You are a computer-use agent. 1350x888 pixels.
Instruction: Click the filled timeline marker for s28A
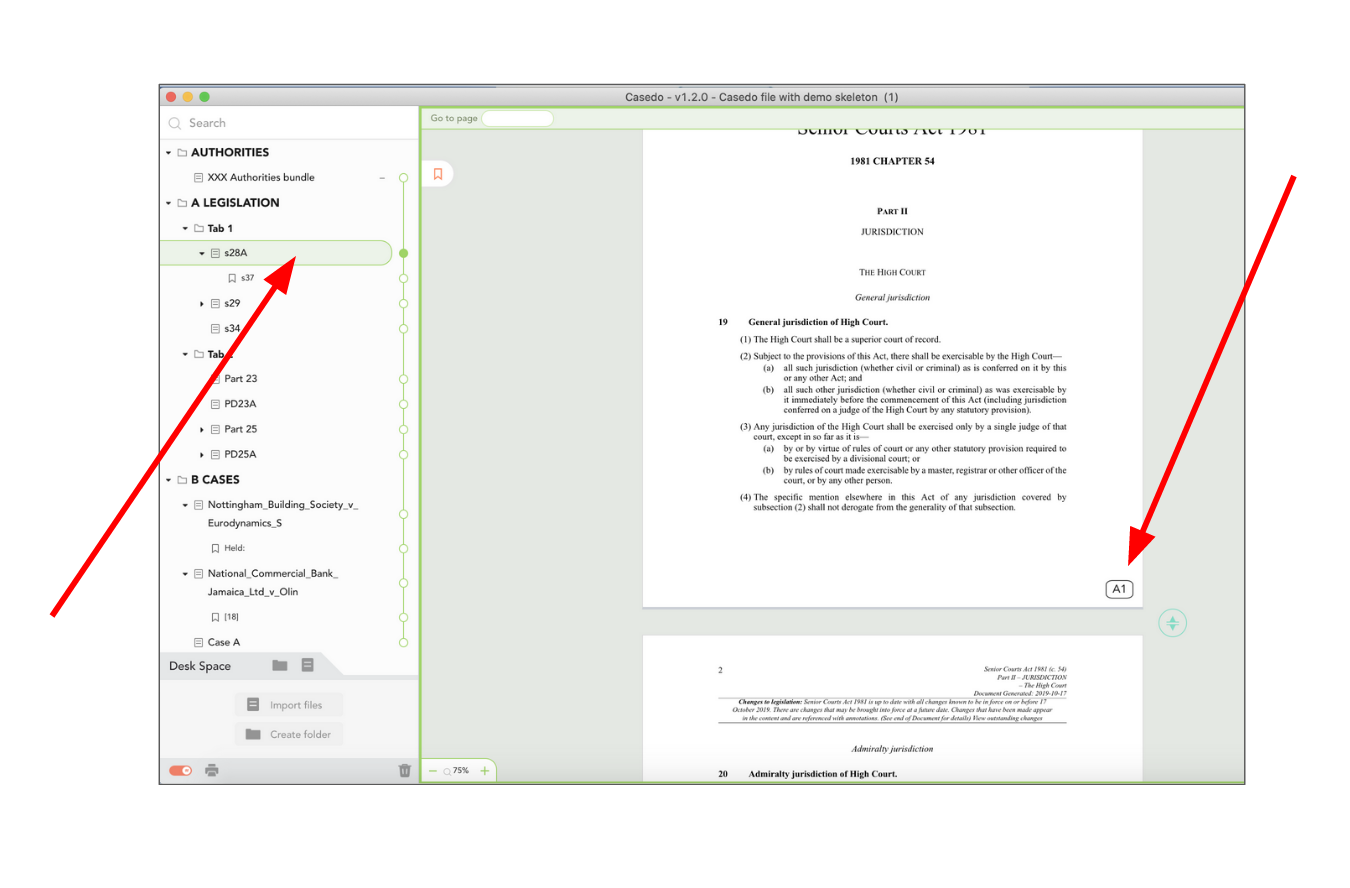coord(404,253)
